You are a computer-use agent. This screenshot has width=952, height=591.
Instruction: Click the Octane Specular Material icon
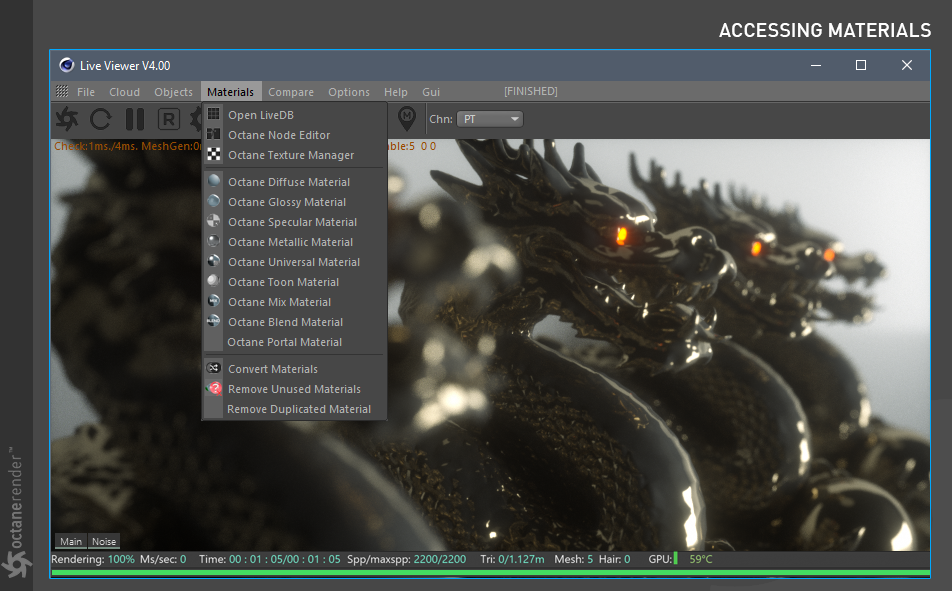coord(214,220)
